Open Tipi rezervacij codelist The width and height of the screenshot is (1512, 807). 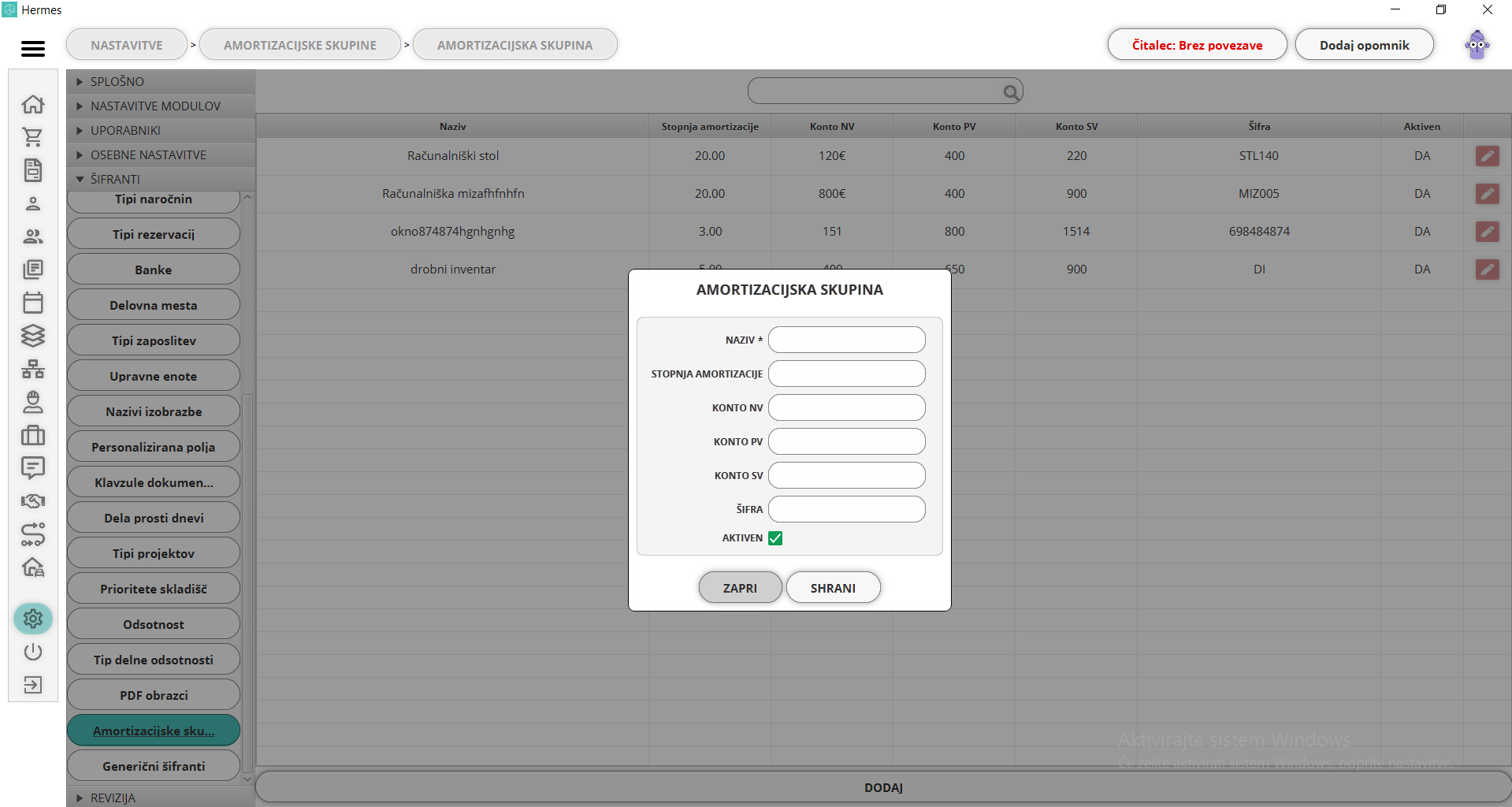154,234
